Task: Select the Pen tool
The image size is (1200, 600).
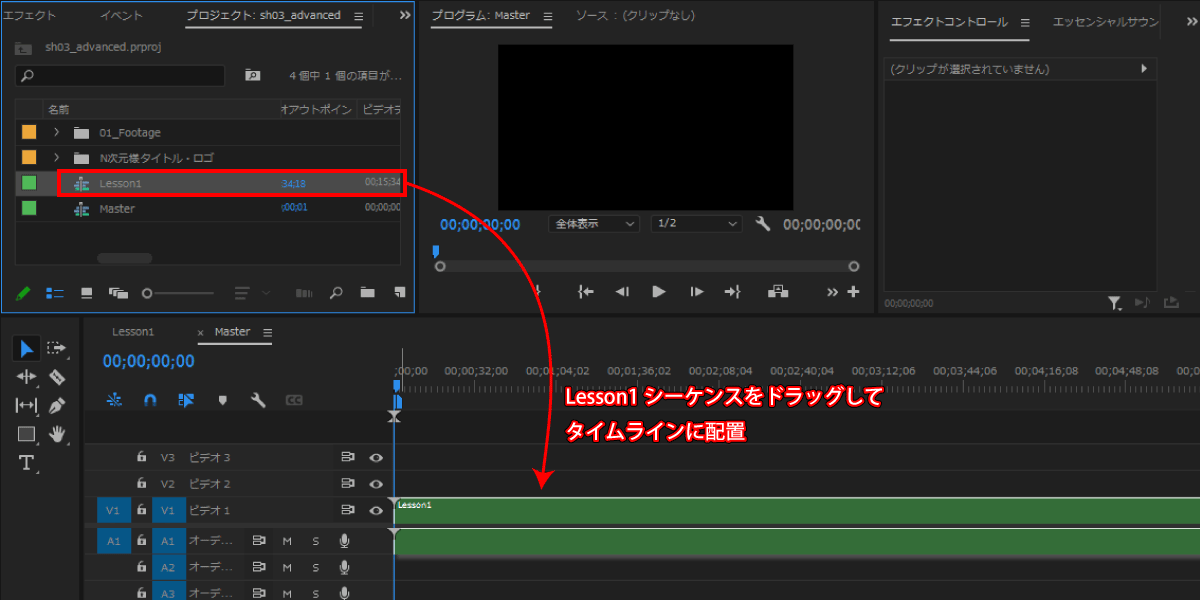Action: (x=57, y=406)
